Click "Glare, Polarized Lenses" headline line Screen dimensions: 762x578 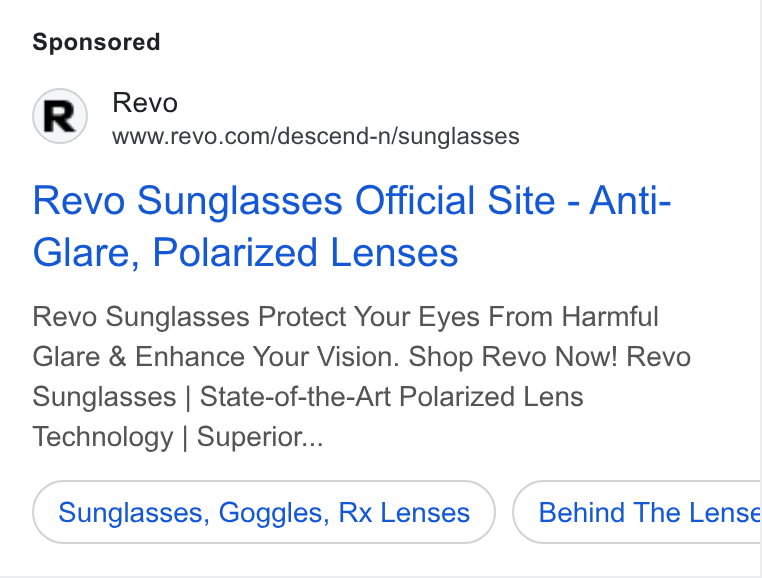(x=245, y=253)
